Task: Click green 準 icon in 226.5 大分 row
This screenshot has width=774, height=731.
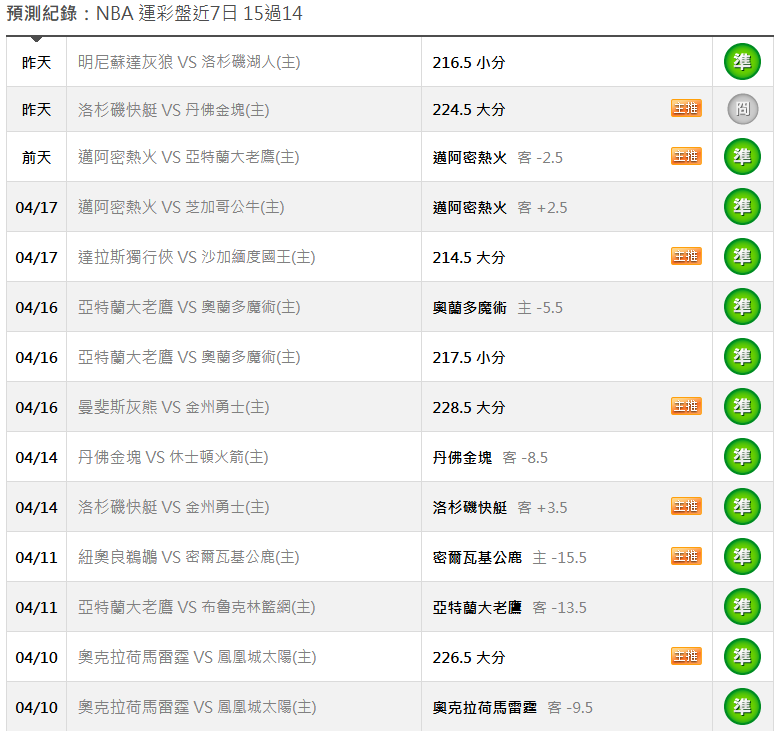Action: [x=742, y=657]
